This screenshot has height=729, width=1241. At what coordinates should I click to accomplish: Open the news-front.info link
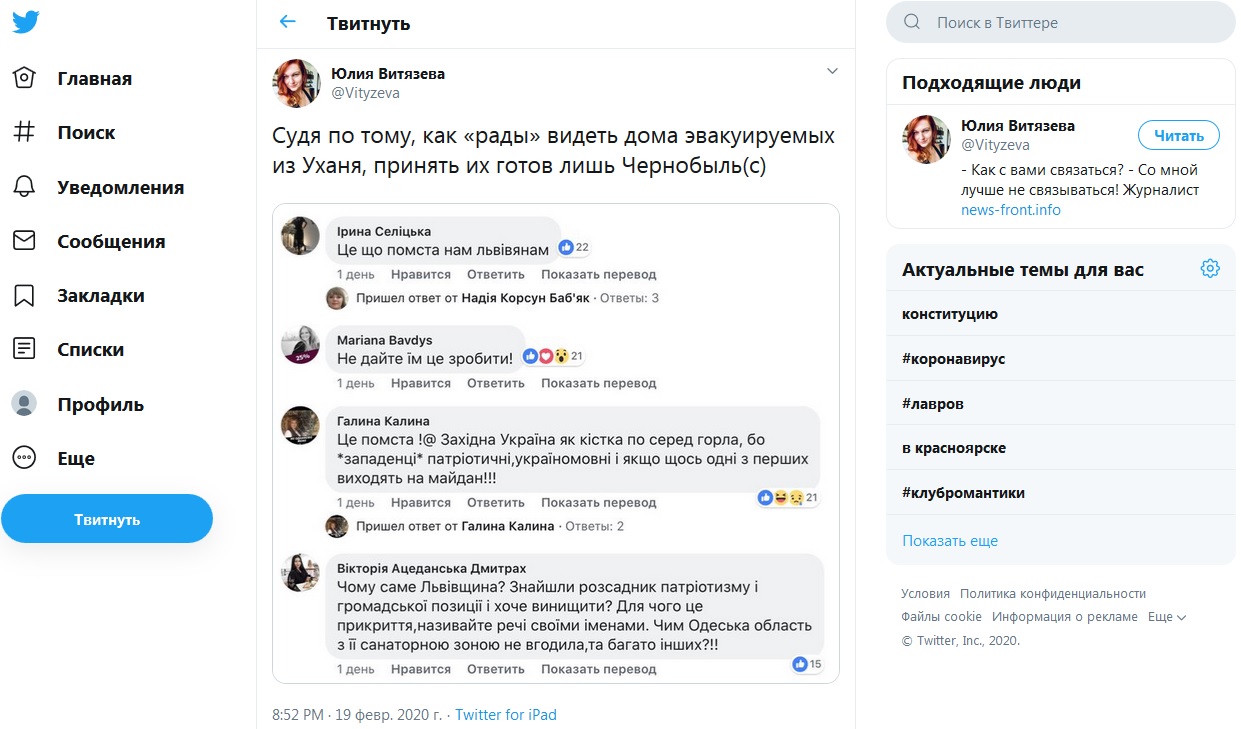[x=1010, y=210]
